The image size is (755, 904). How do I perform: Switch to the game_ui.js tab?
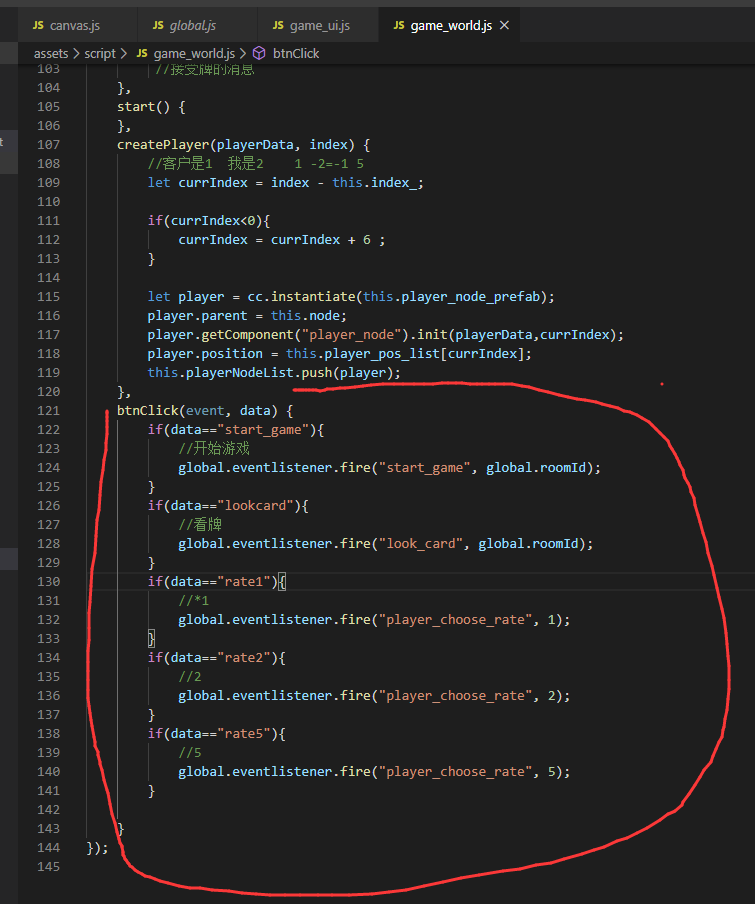[x=319, y=25]
